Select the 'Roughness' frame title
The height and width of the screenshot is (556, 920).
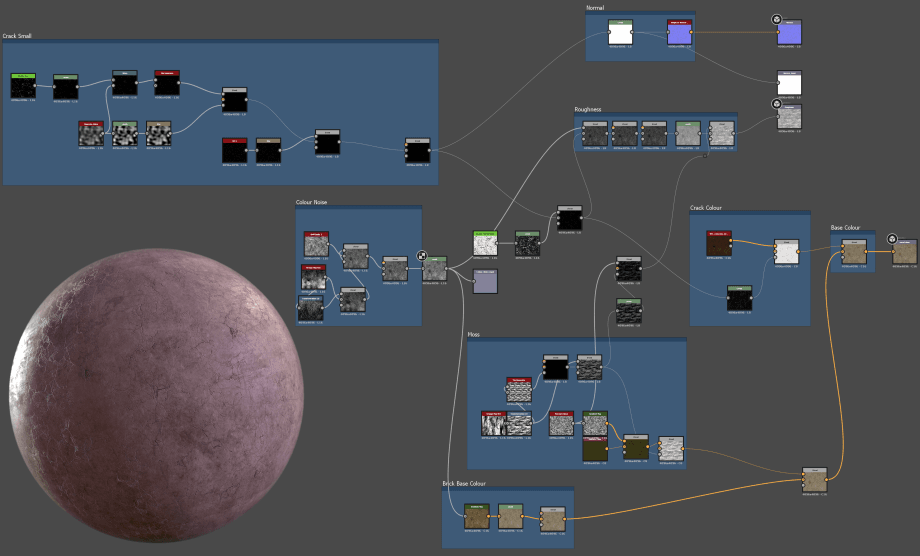coord(588,109)
